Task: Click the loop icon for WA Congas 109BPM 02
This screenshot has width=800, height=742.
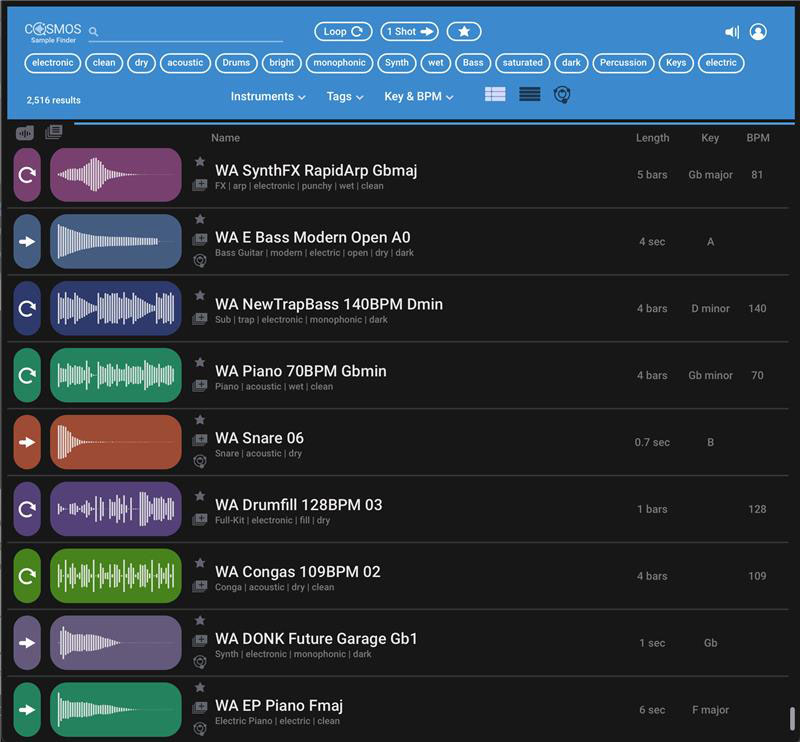Action: click(x=27, y=576)
